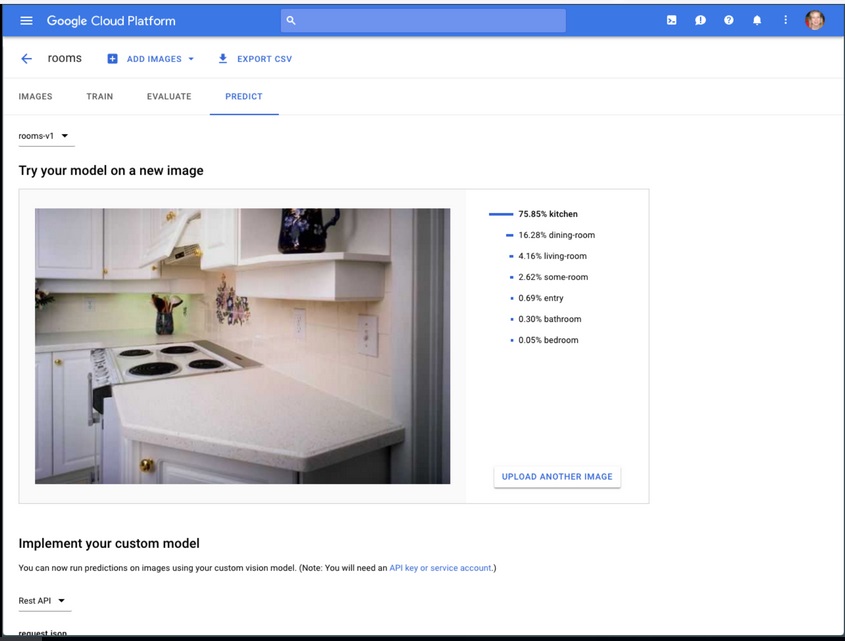Screen dimensions: 845x641
Task: Open the hamburger navigation menu
Action: point(26,20)
